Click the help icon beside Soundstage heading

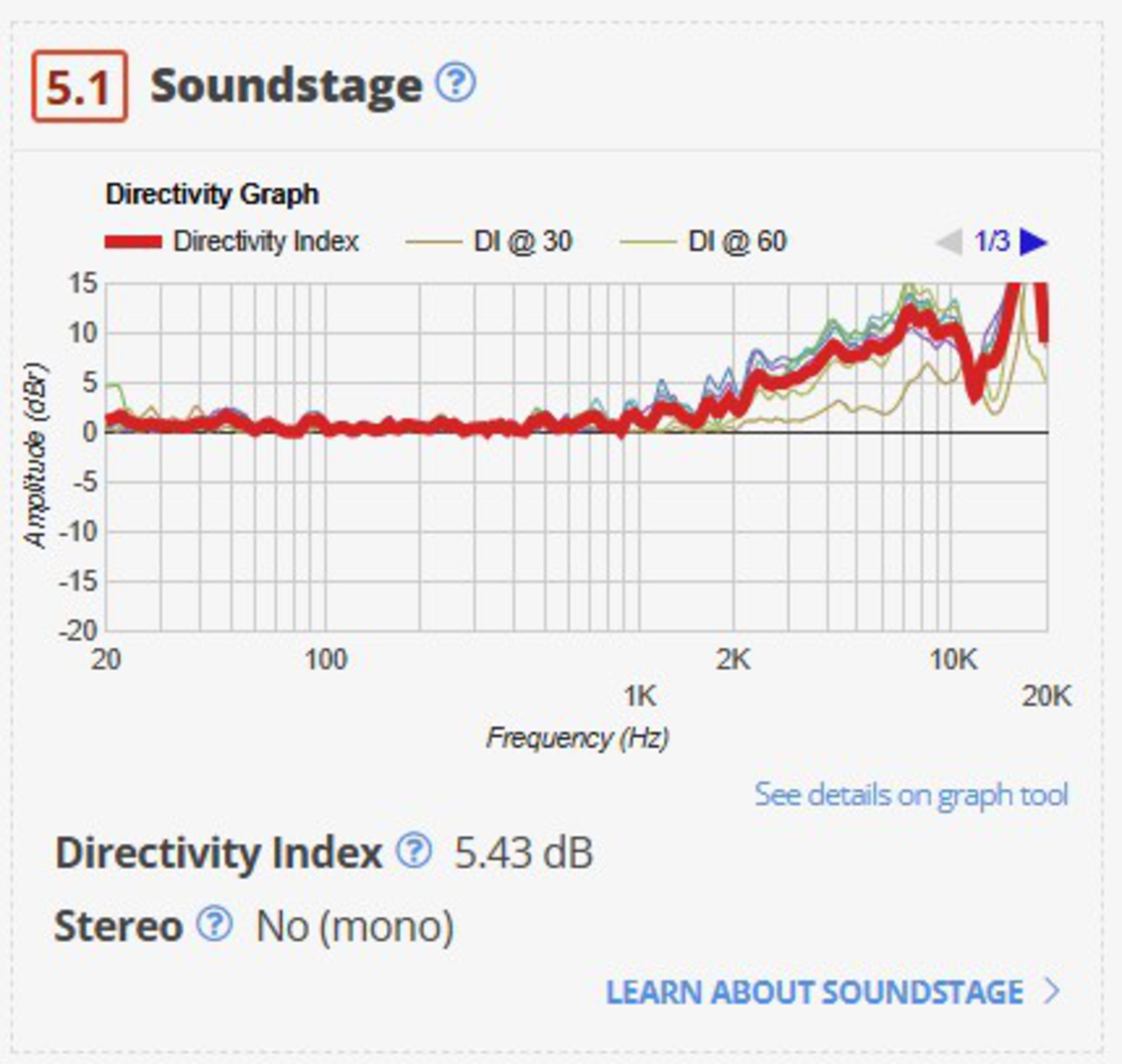455,83
